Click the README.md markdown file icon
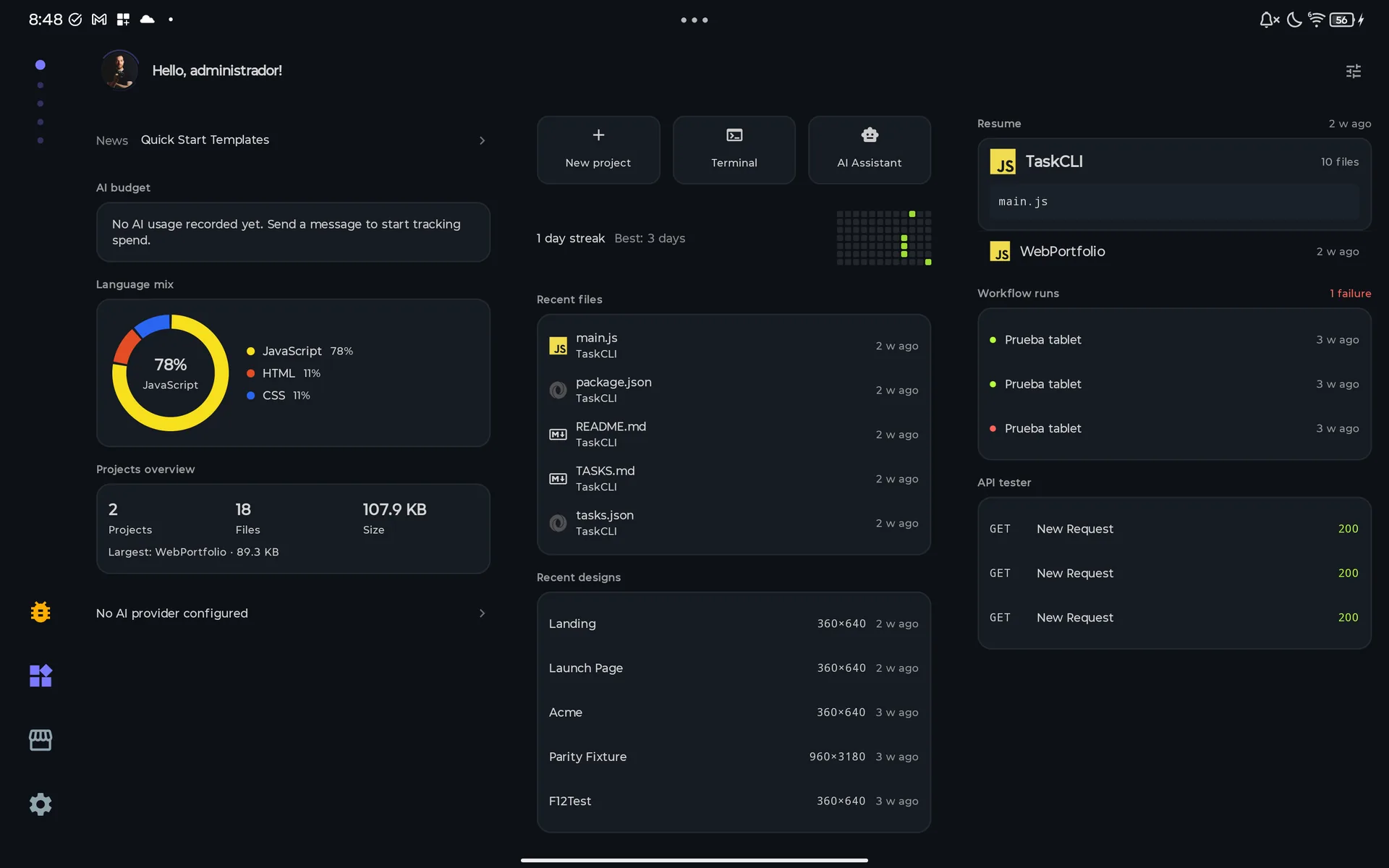The image size is (1389, 868). (x=558, y=435)
